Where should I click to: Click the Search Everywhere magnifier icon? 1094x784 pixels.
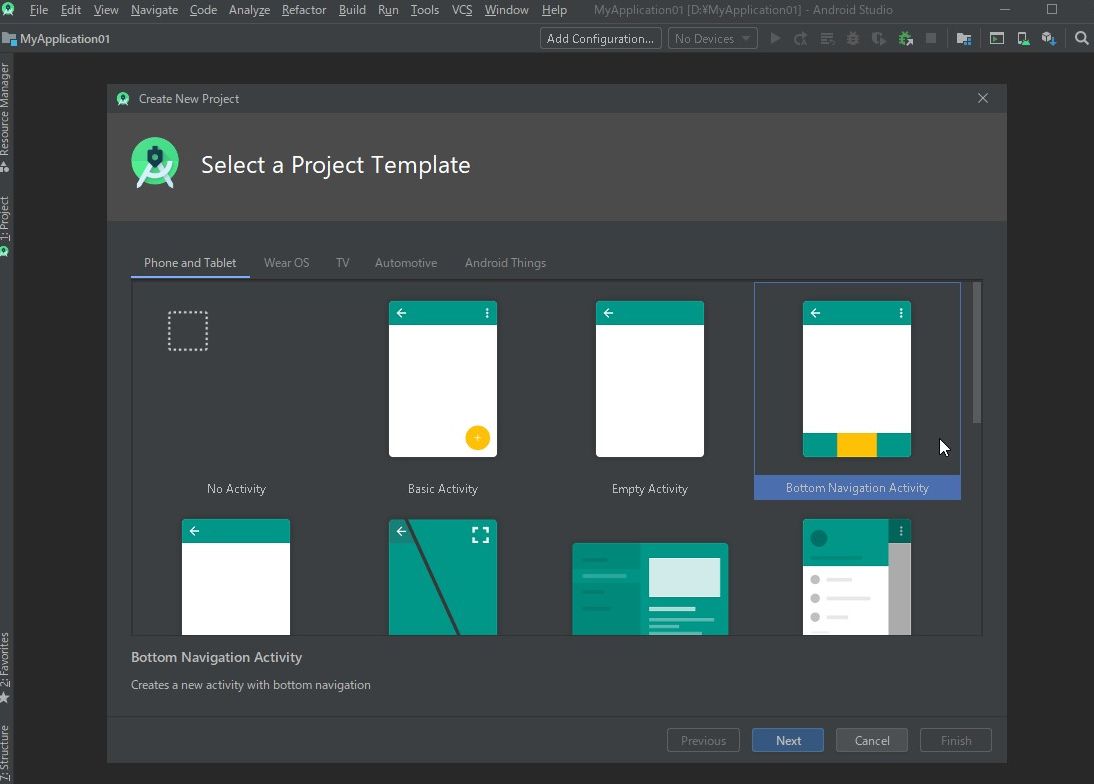click(x=1081, y=38)
